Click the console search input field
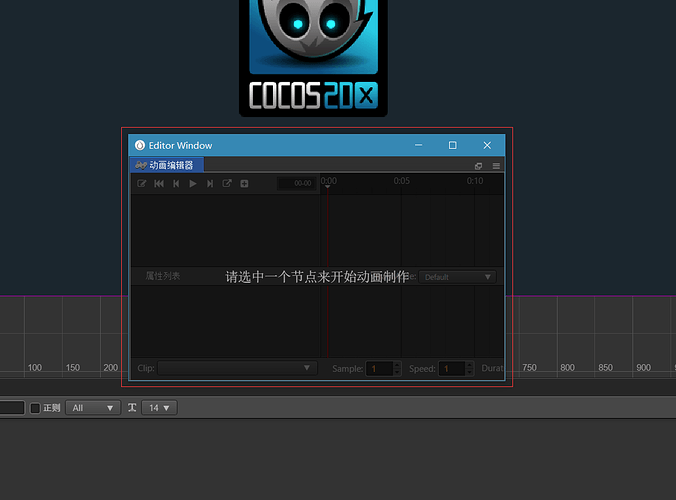This screenshot has height=500, width=676. (x=12, y=408)
